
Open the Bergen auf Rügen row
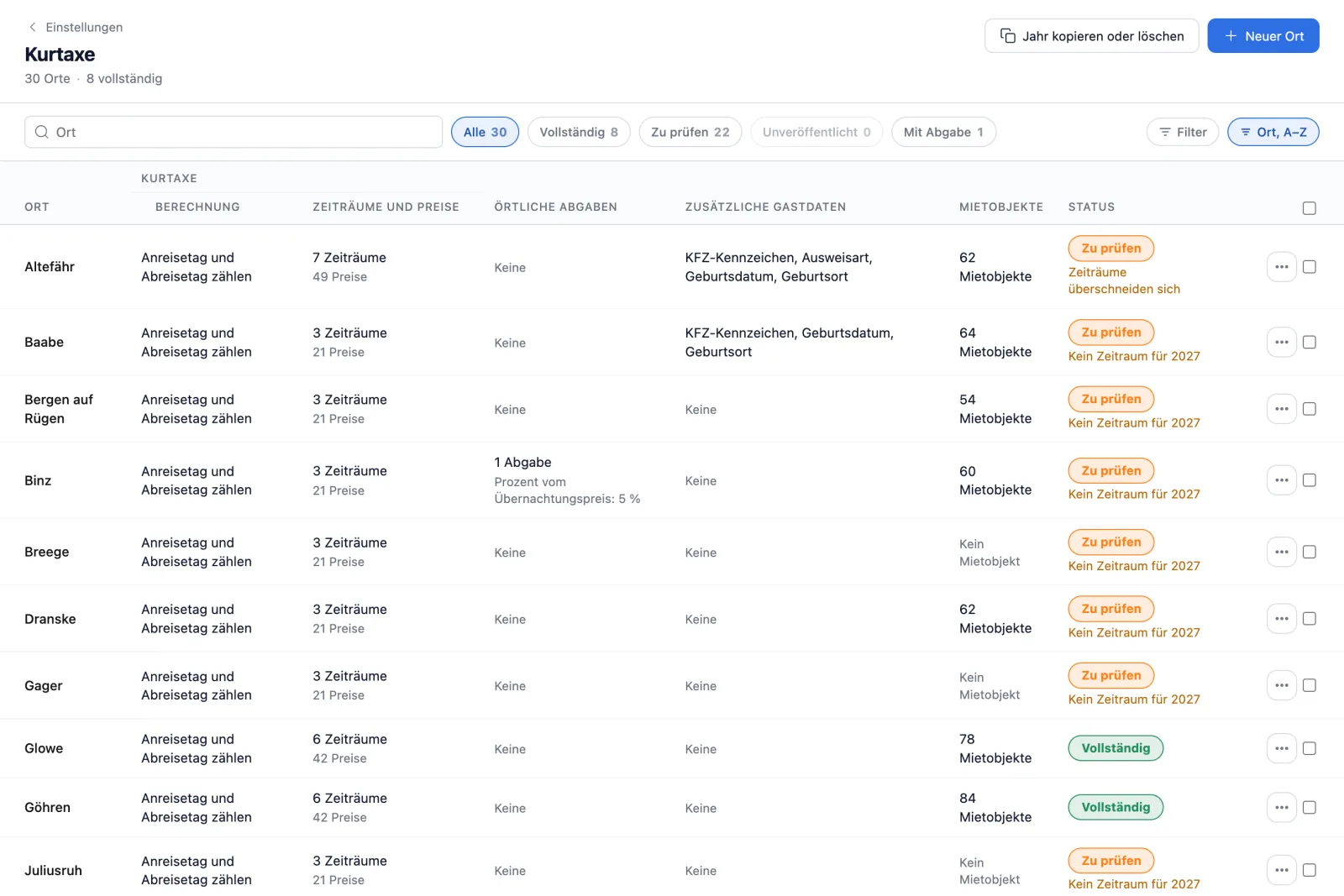point(672,409)
